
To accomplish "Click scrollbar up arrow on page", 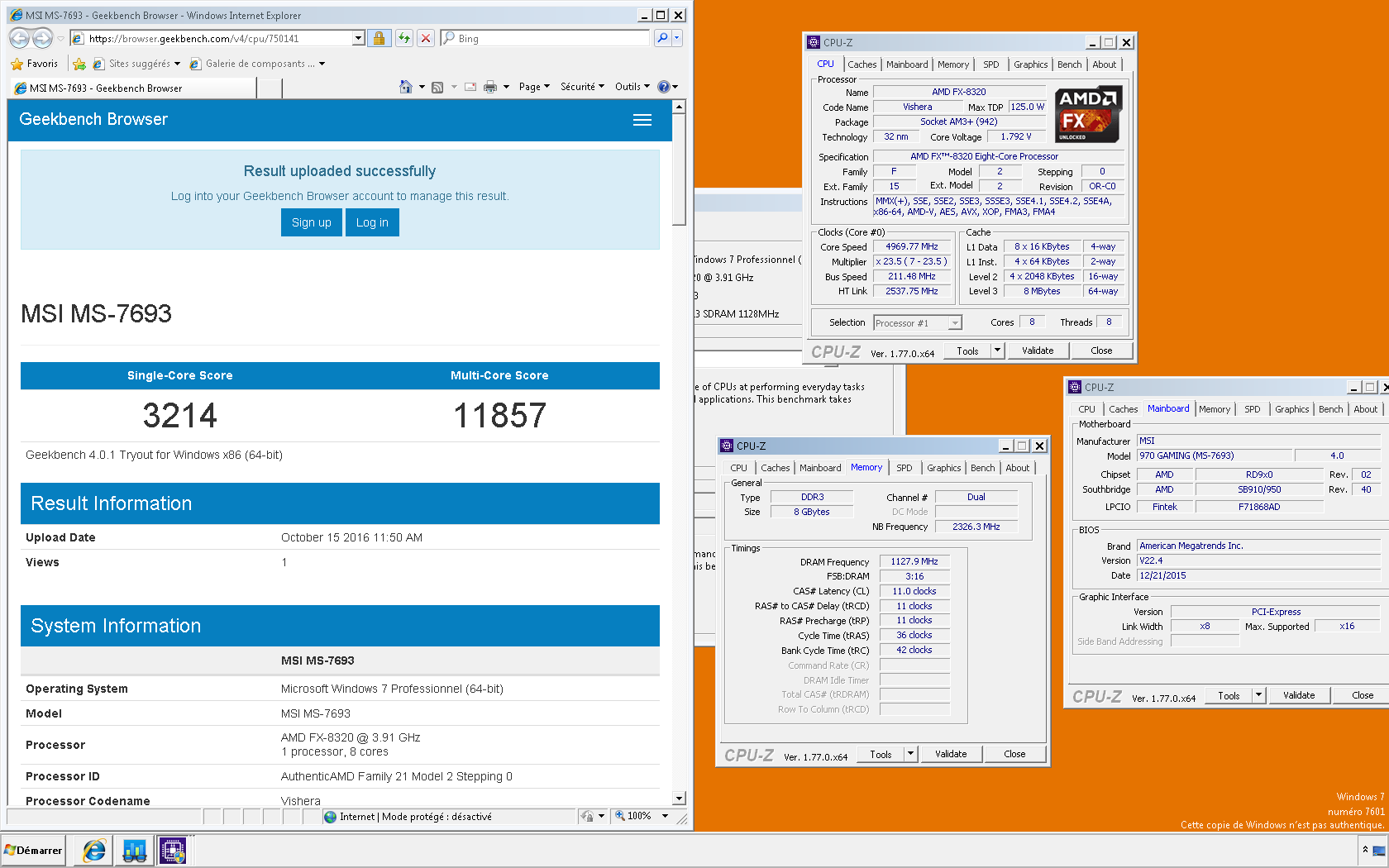I will (x=679, y=107).
